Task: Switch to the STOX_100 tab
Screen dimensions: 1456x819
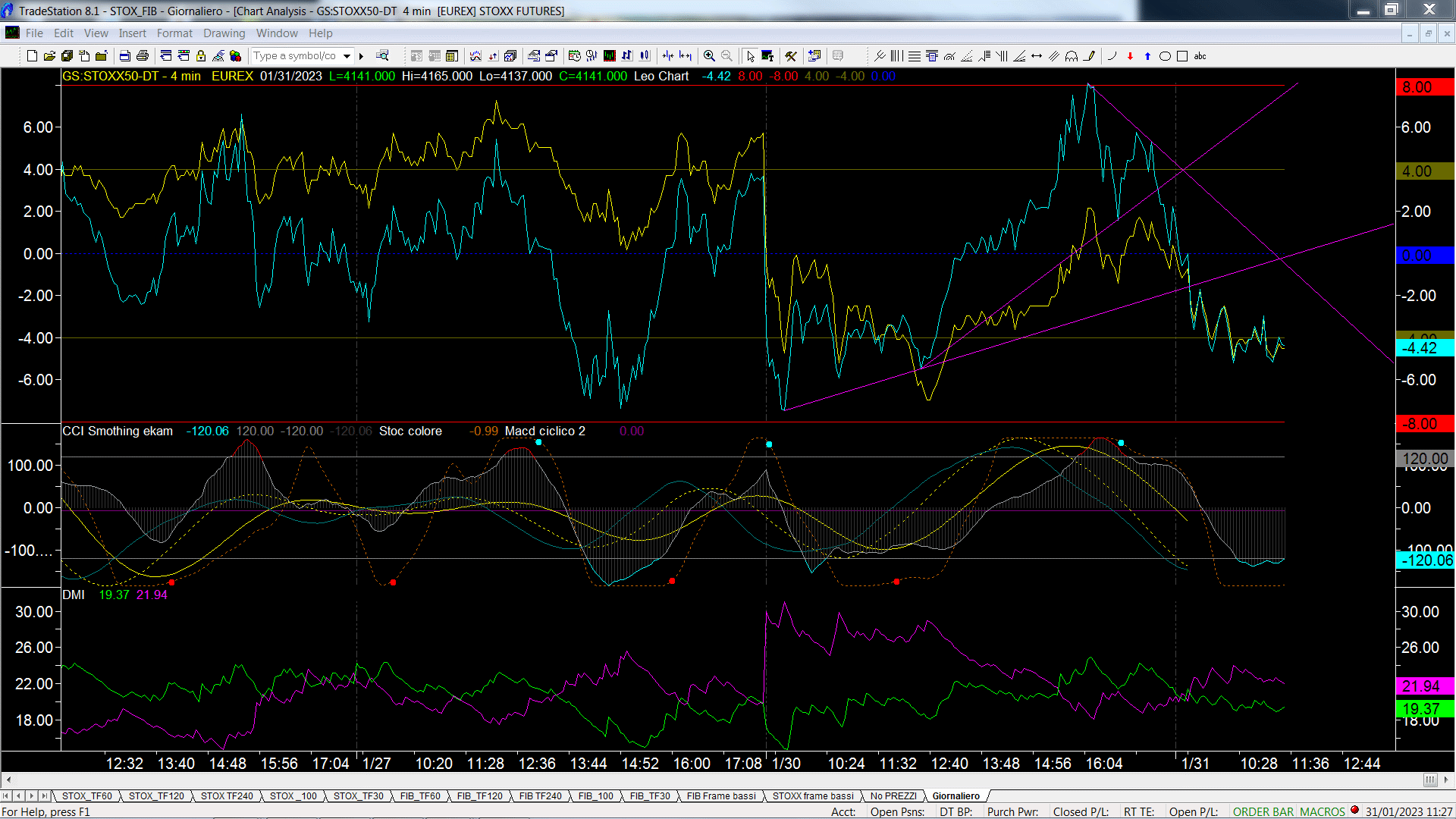Action: click(293, 796)
